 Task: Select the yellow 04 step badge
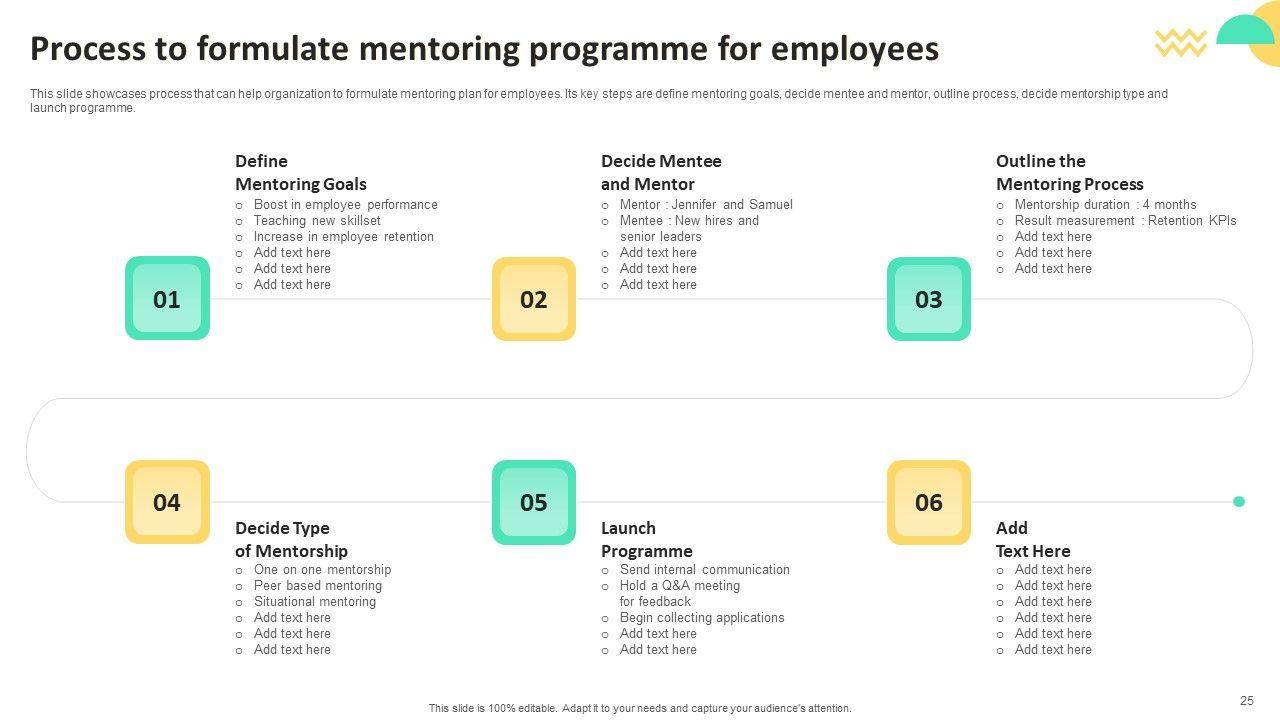[167, 502]
